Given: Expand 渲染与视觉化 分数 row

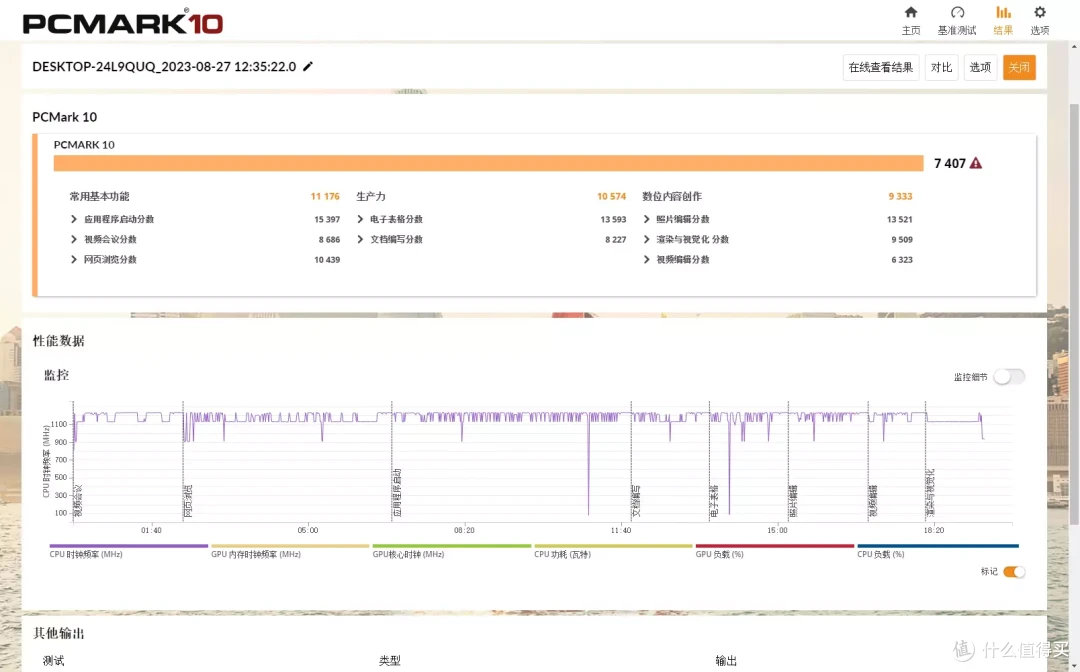Looking at the screenshot, I should (646, 239).
